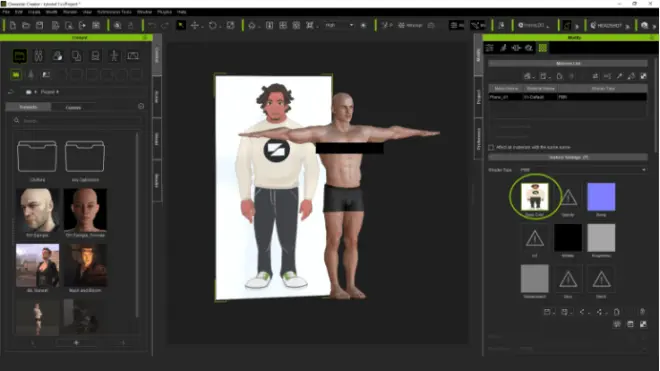Open the Attribute sliders tab in Modify
Screen dimensions: 660x371
click(x=490, y=48)
